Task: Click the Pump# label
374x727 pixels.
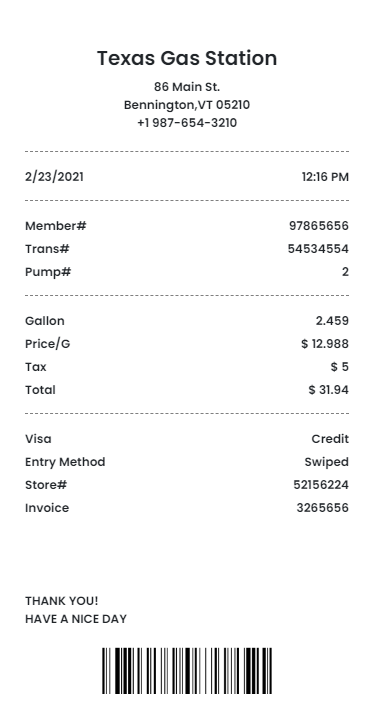Action: (48, 272)
